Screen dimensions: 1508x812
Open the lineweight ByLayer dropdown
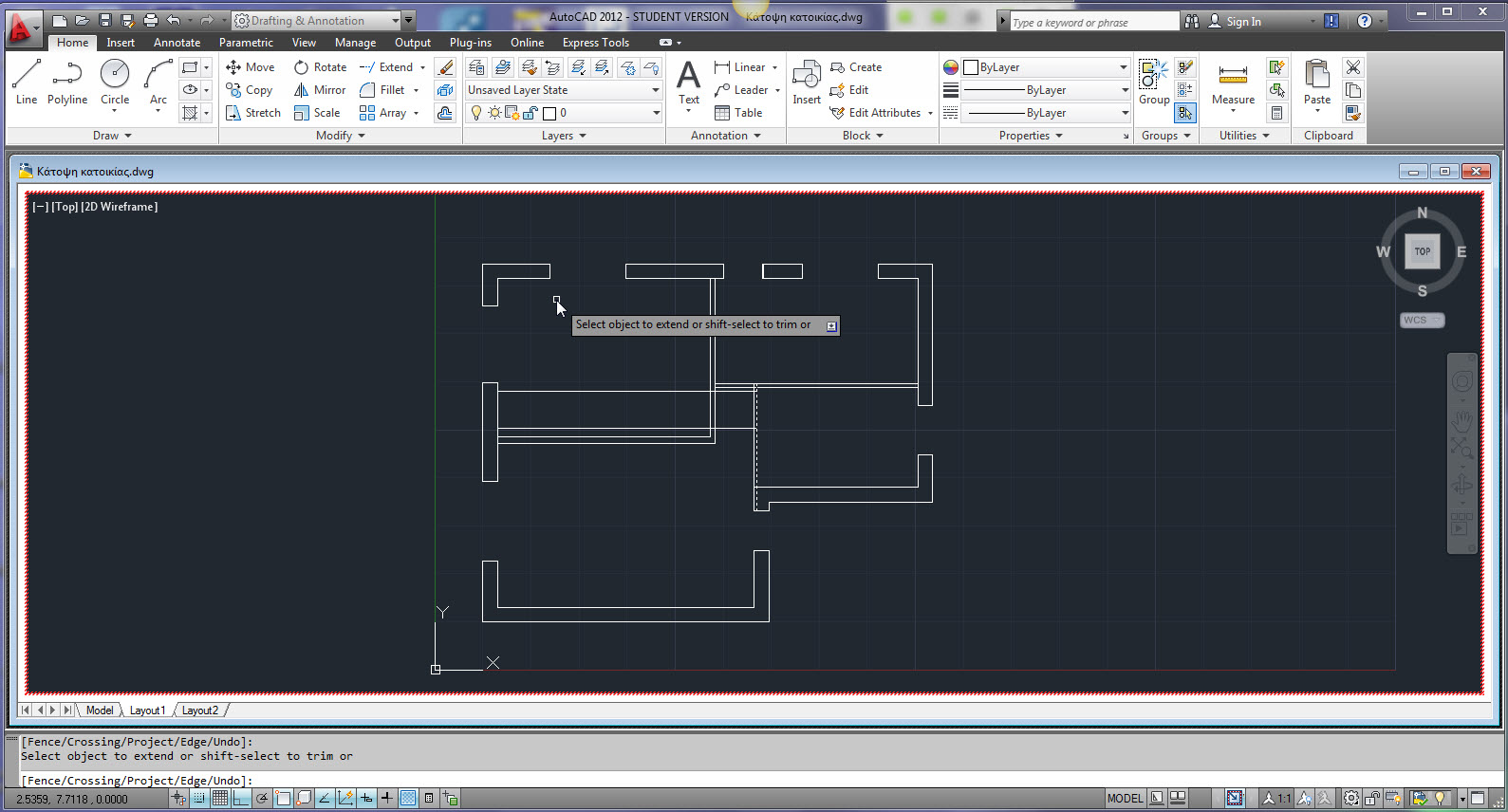point(1048,90)
